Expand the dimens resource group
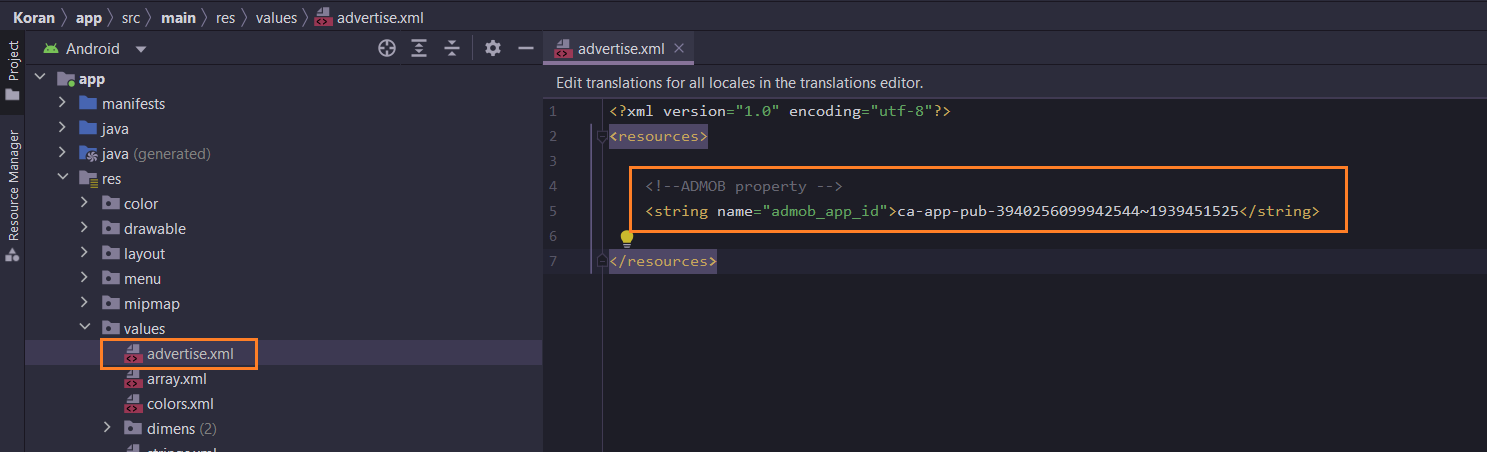Image resolution: width=1487 pixels, height=452 pixels. click(x=107, y=429)
